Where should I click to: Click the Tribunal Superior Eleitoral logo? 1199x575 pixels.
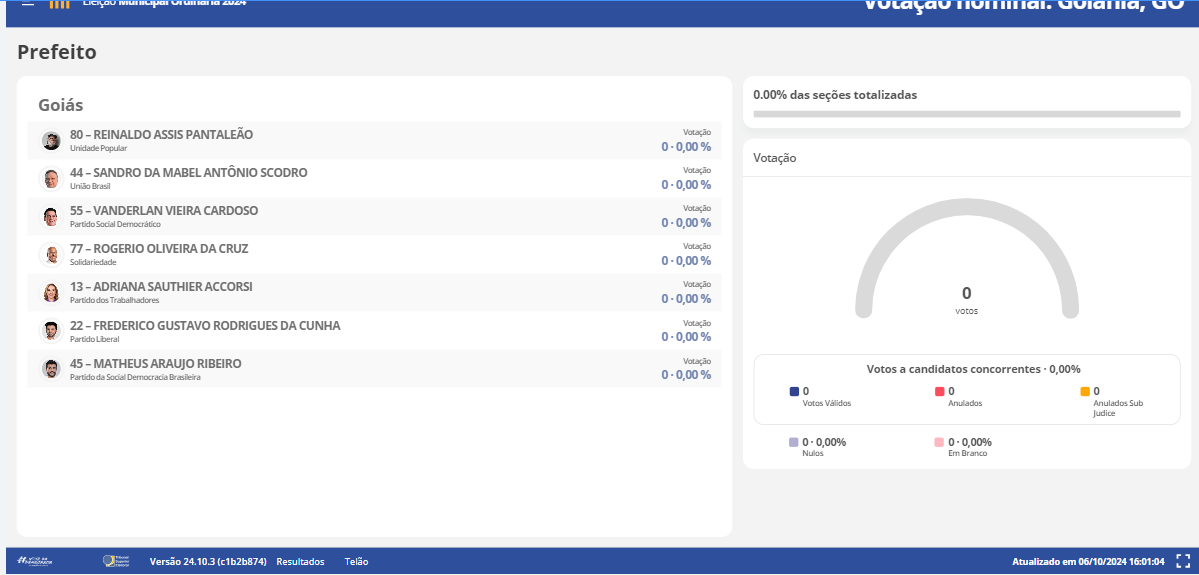(x=116, y=561)
